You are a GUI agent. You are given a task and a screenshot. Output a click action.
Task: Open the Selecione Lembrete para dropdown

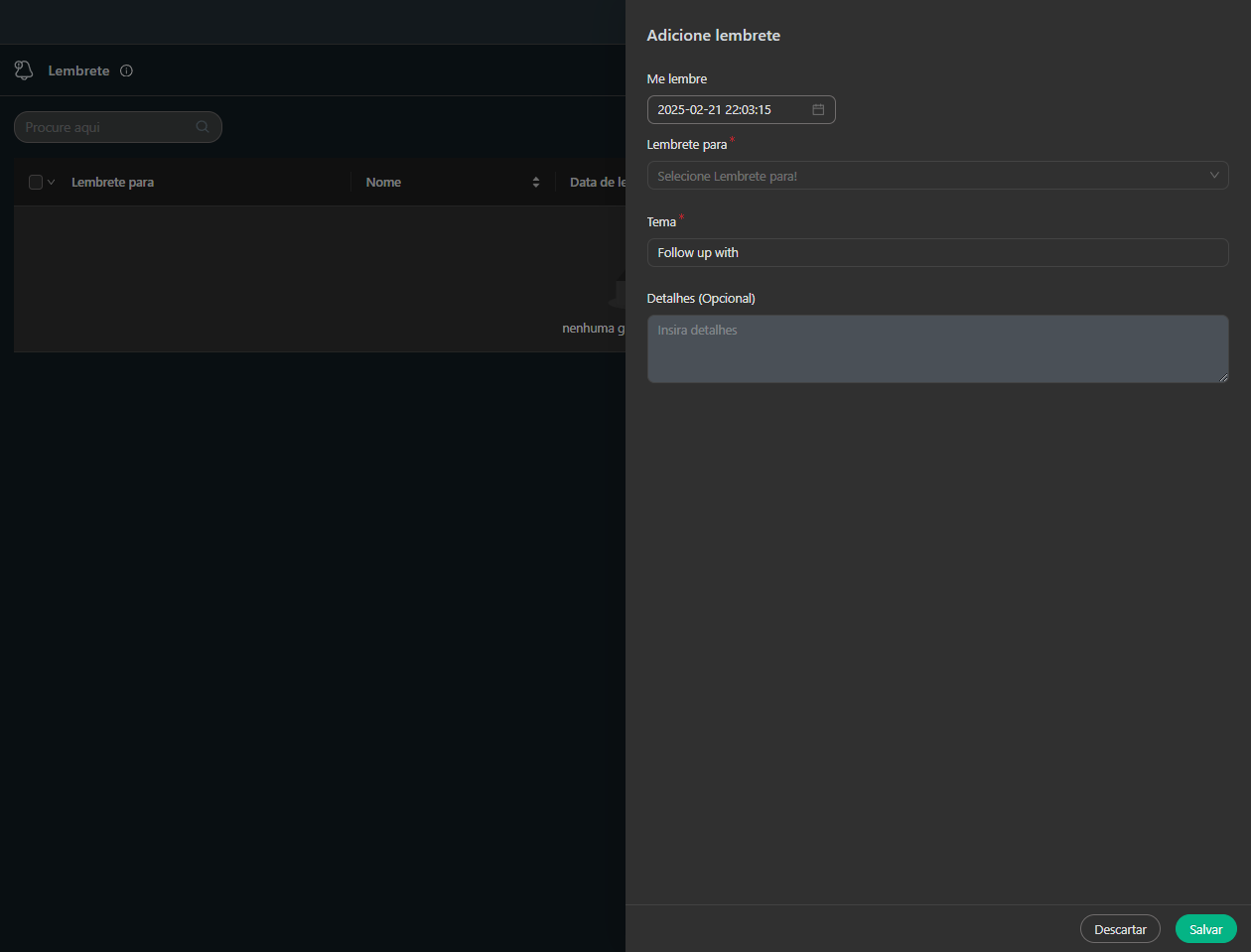(x=923, y=176)
